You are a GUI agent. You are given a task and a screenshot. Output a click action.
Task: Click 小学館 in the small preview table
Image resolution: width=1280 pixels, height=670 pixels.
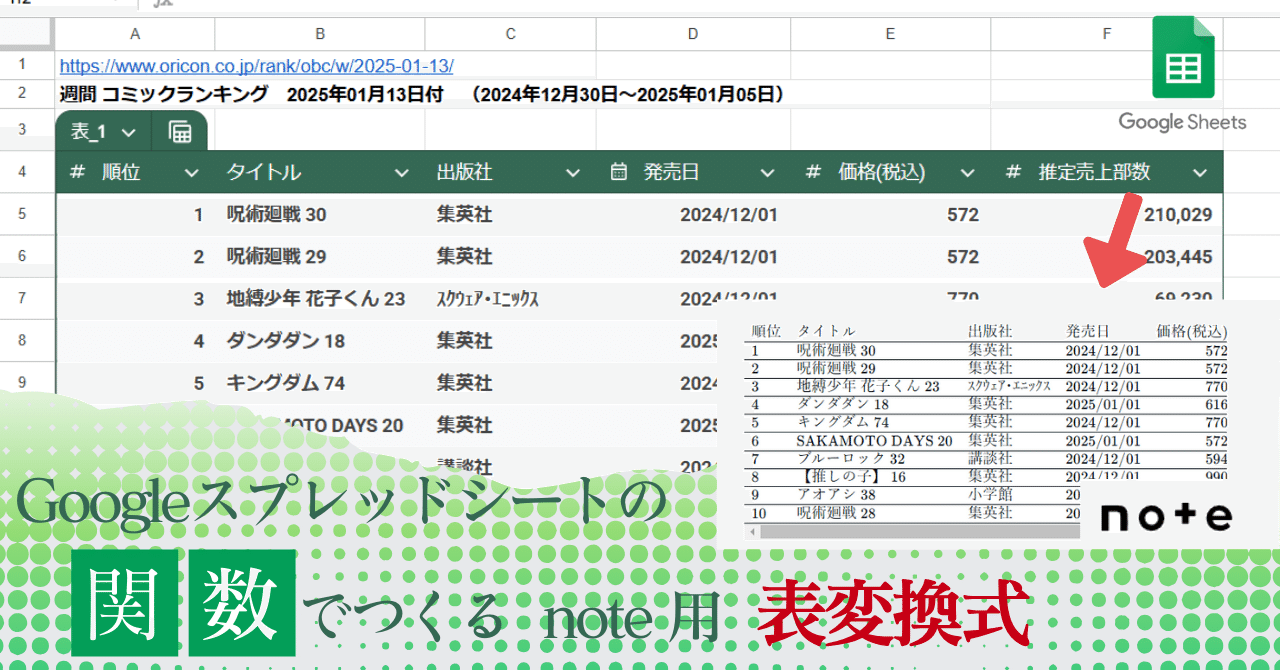pyautogui.click(x=990, y=494)
